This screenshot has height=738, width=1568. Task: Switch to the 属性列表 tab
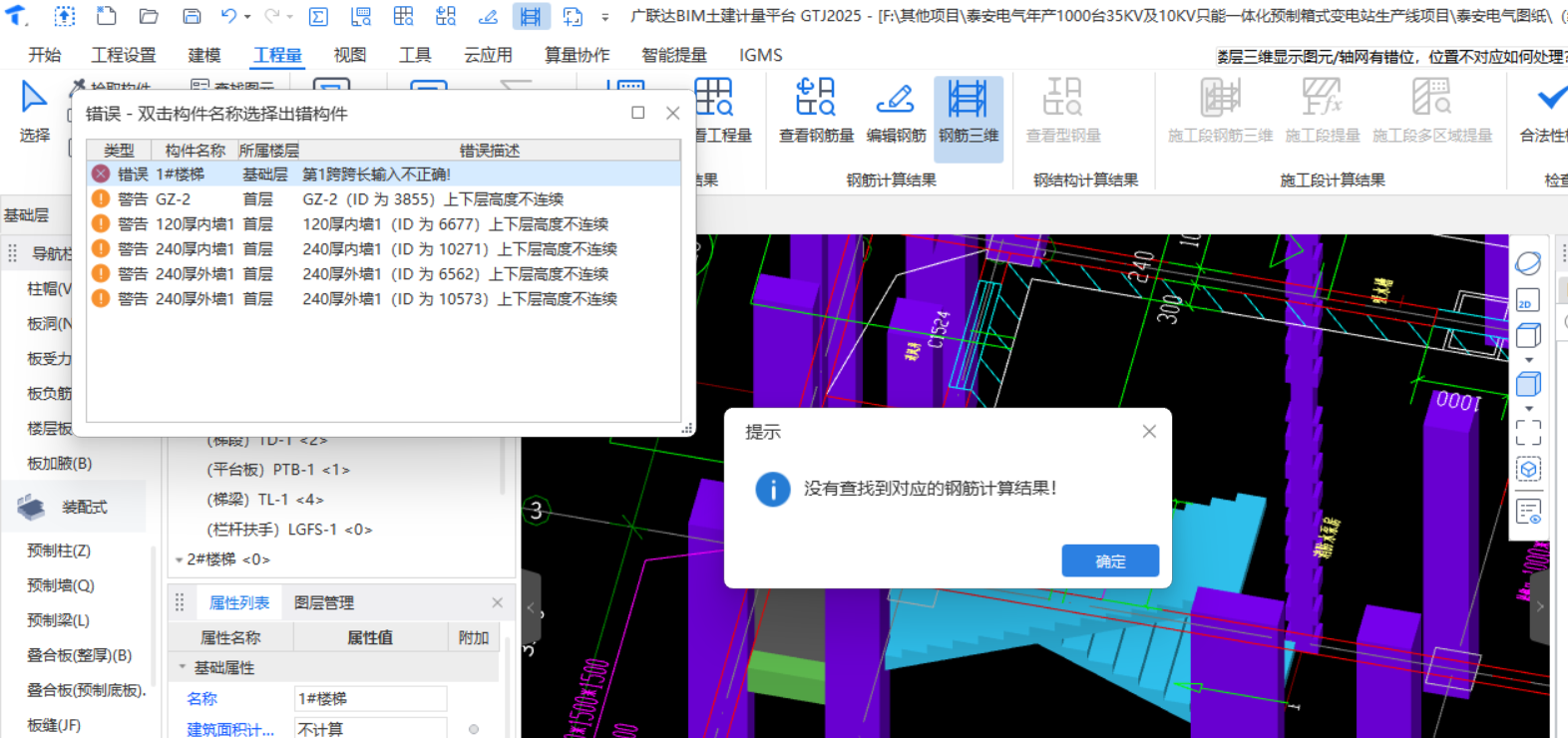pos(239,602)
